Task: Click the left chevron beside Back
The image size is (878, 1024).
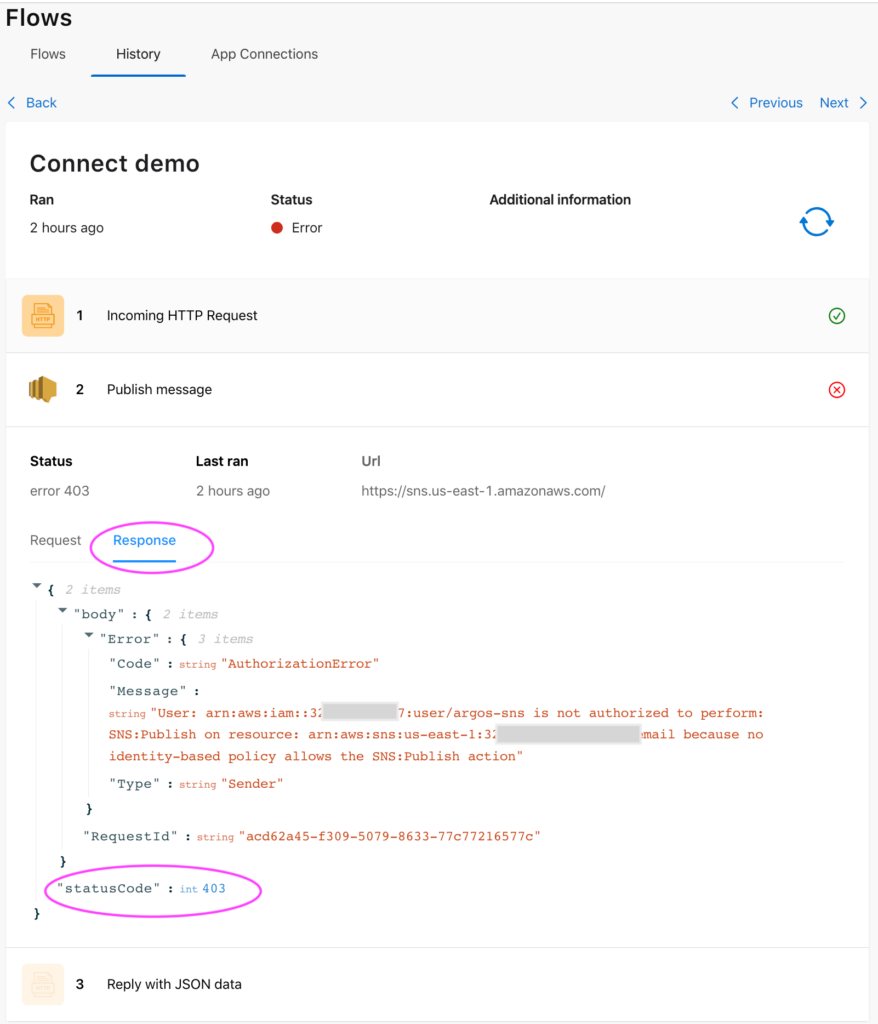Action: point(12,103)
